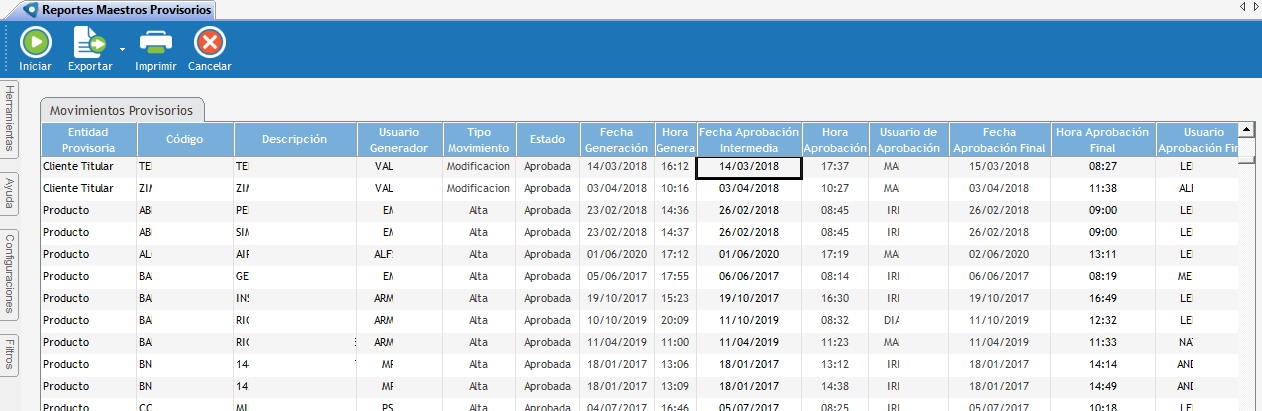This screenshot has height=411, width=1262.
Task: Sort by Entidad Provisoria column header
Action: coord(88,139)
